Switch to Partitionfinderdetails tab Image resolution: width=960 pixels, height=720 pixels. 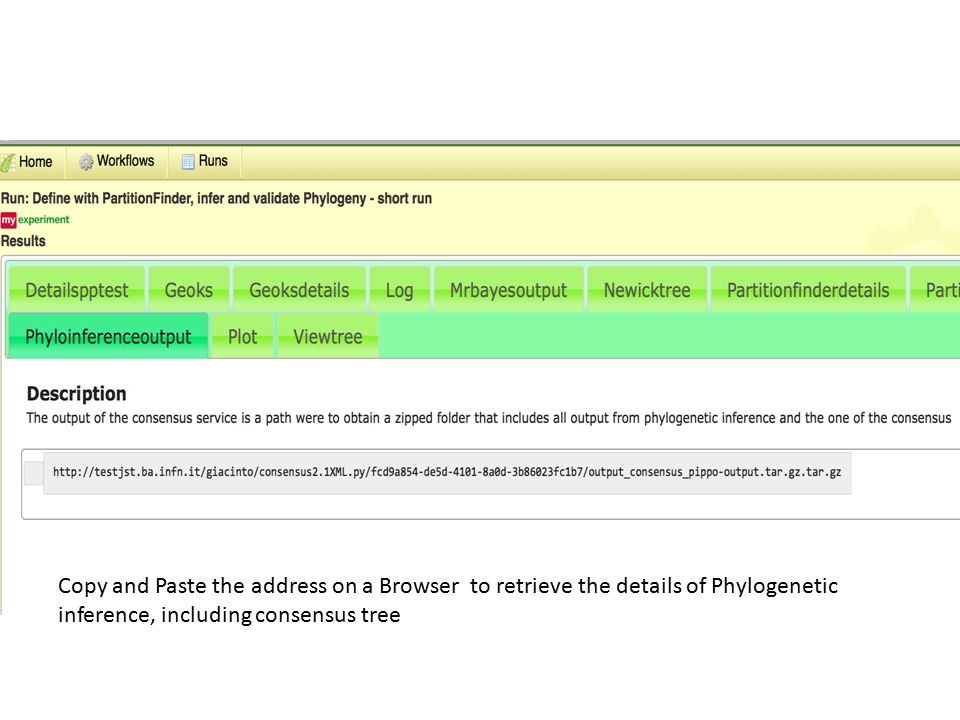click(x=808, y=290)
